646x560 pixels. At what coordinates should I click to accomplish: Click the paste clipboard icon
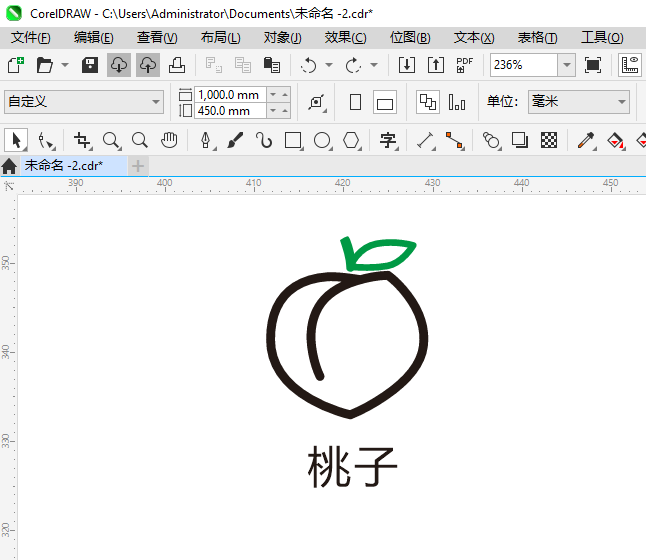[272, 65]
